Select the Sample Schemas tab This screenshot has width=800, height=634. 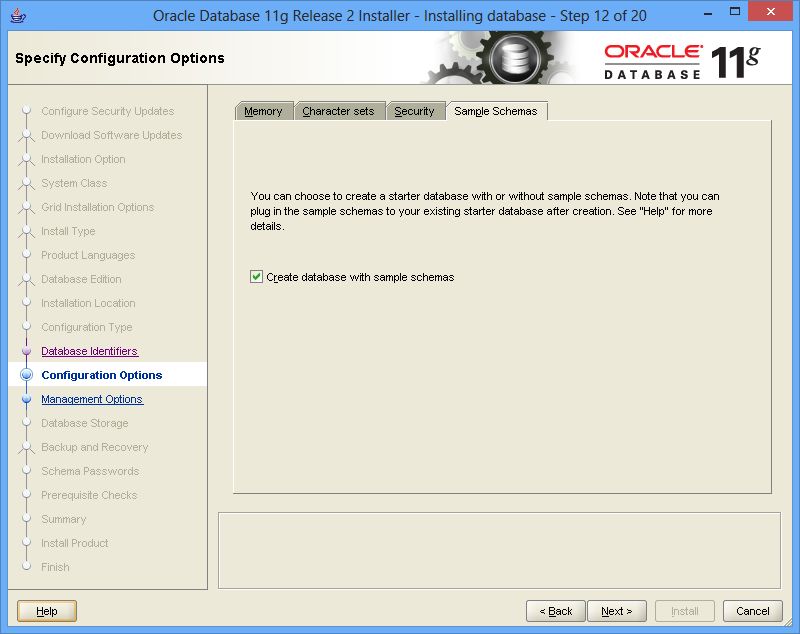click(x=496, y=111)
